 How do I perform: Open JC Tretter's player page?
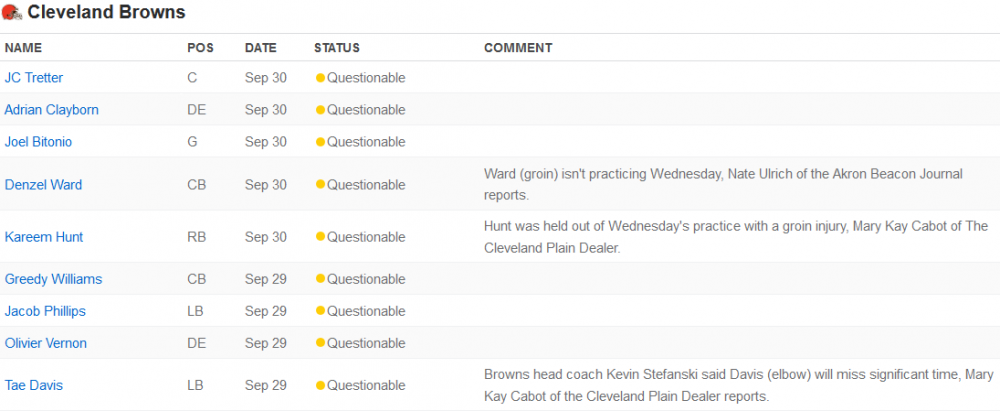[34, 78]
